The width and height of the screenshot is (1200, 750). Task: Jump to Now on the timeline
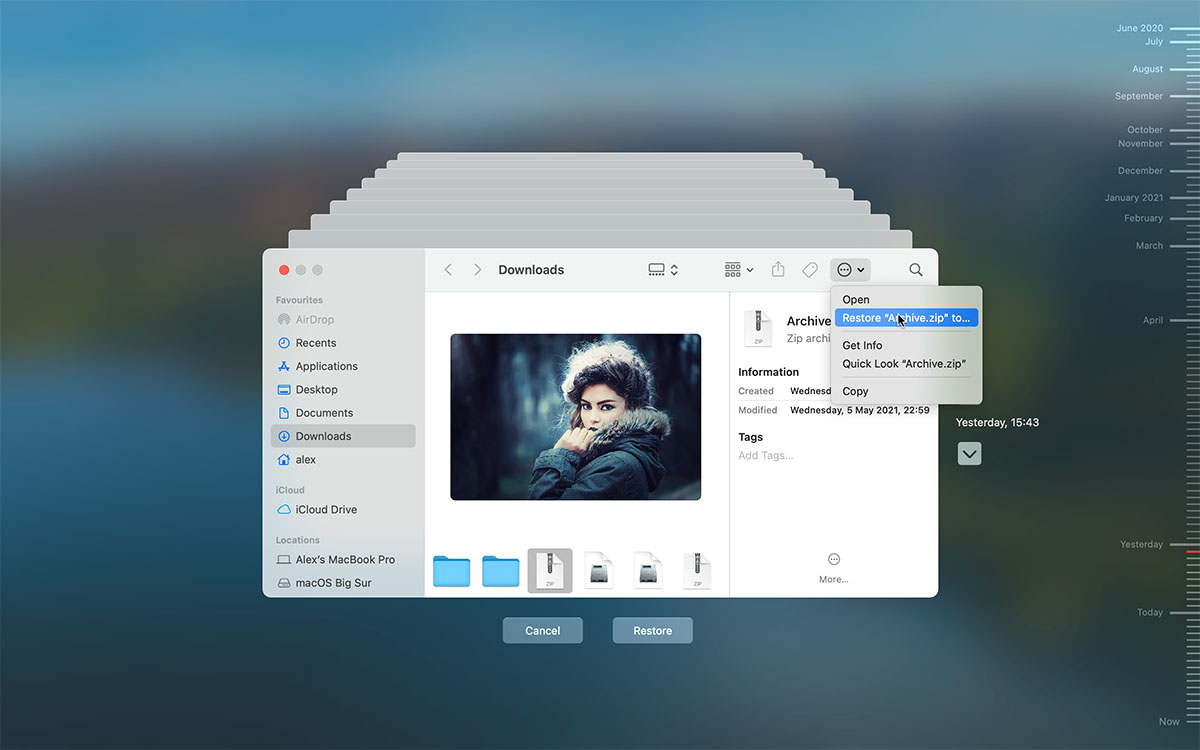tap(1169, 722)
